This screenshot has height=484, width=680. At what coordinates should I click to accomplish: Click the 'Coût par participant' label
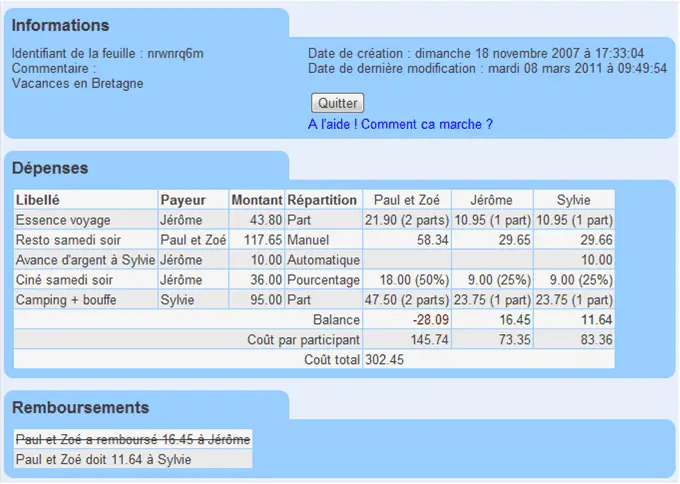(x=304, y=340)
